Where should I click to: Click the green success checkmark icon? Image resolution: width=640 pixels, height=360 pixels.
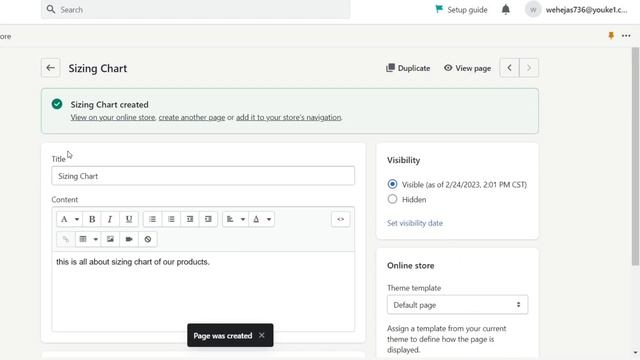point(57,104)
